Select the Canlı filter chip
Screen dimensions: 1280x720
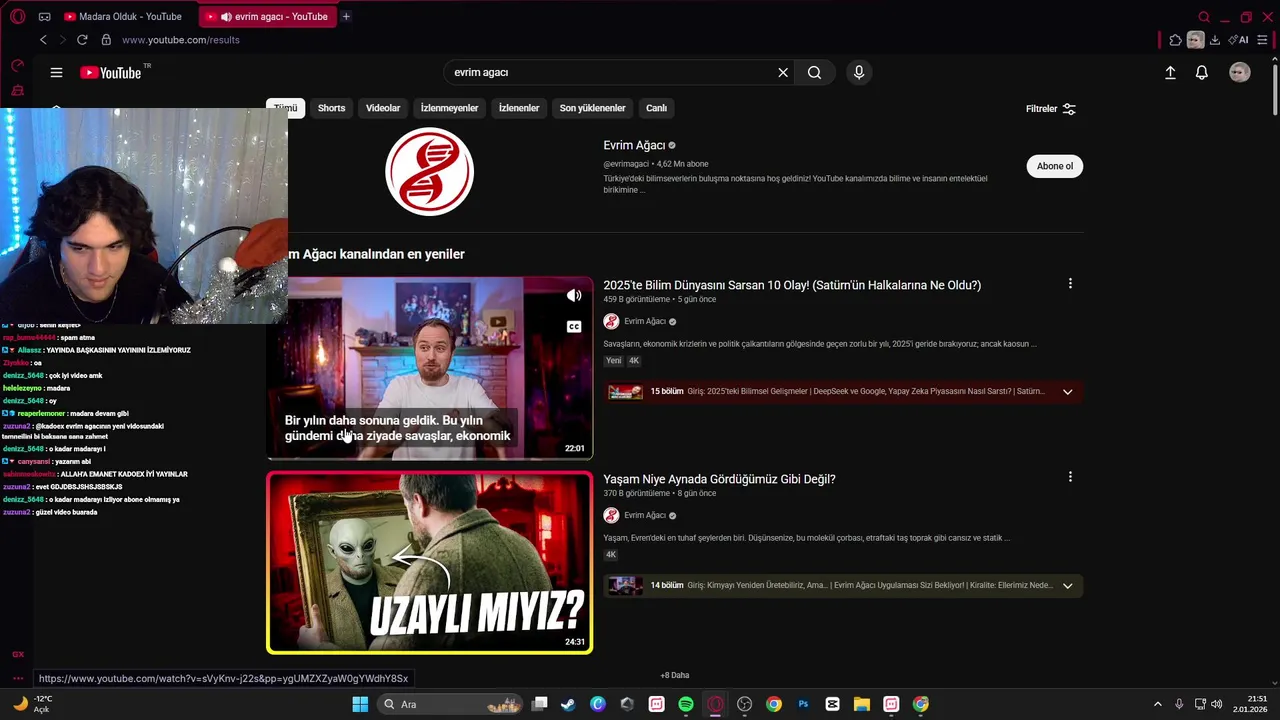coord(656,108)
